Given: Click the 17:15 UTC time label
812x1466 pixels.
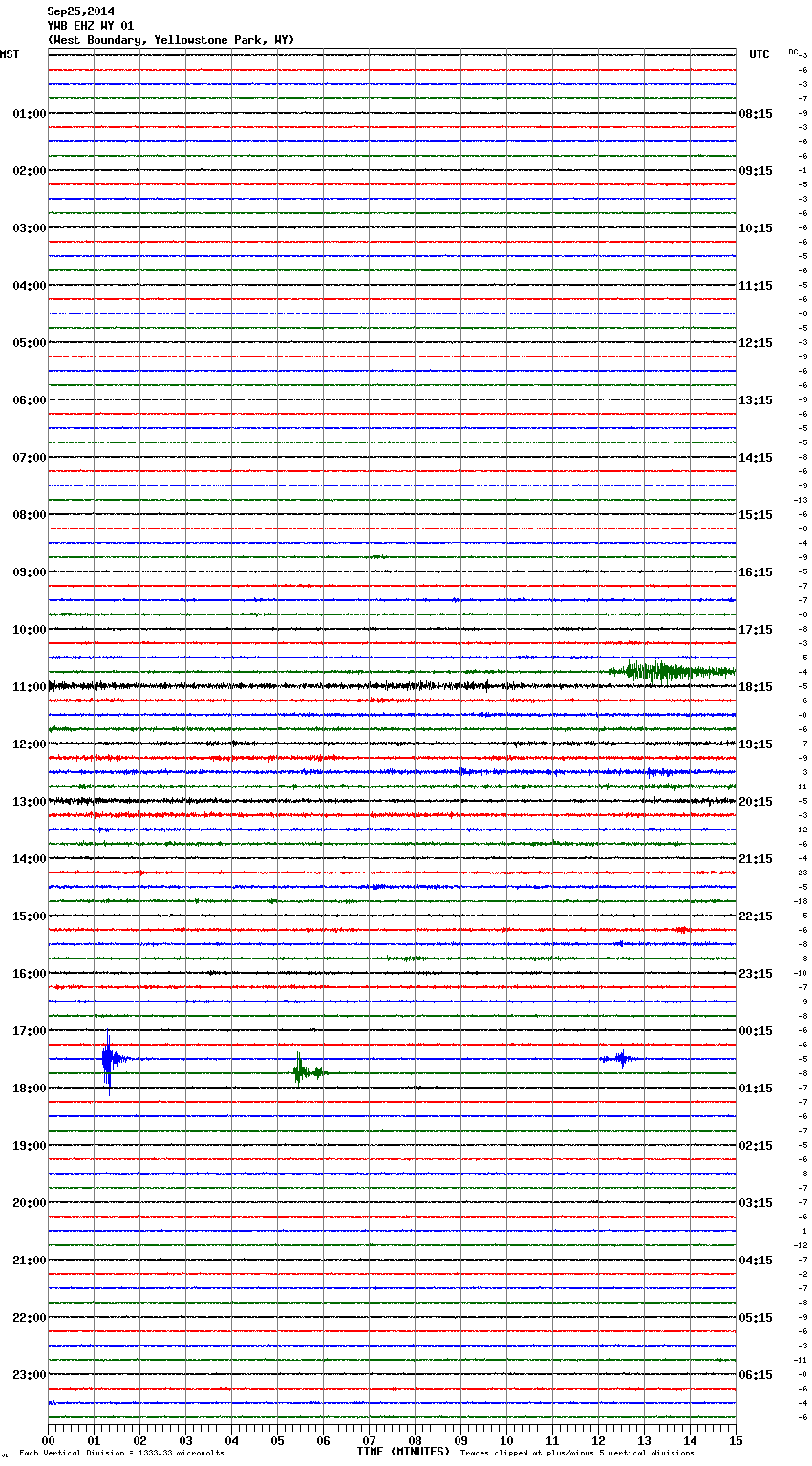Looking at the screenshot, I should pyautogui.click(x=756, y=630).
